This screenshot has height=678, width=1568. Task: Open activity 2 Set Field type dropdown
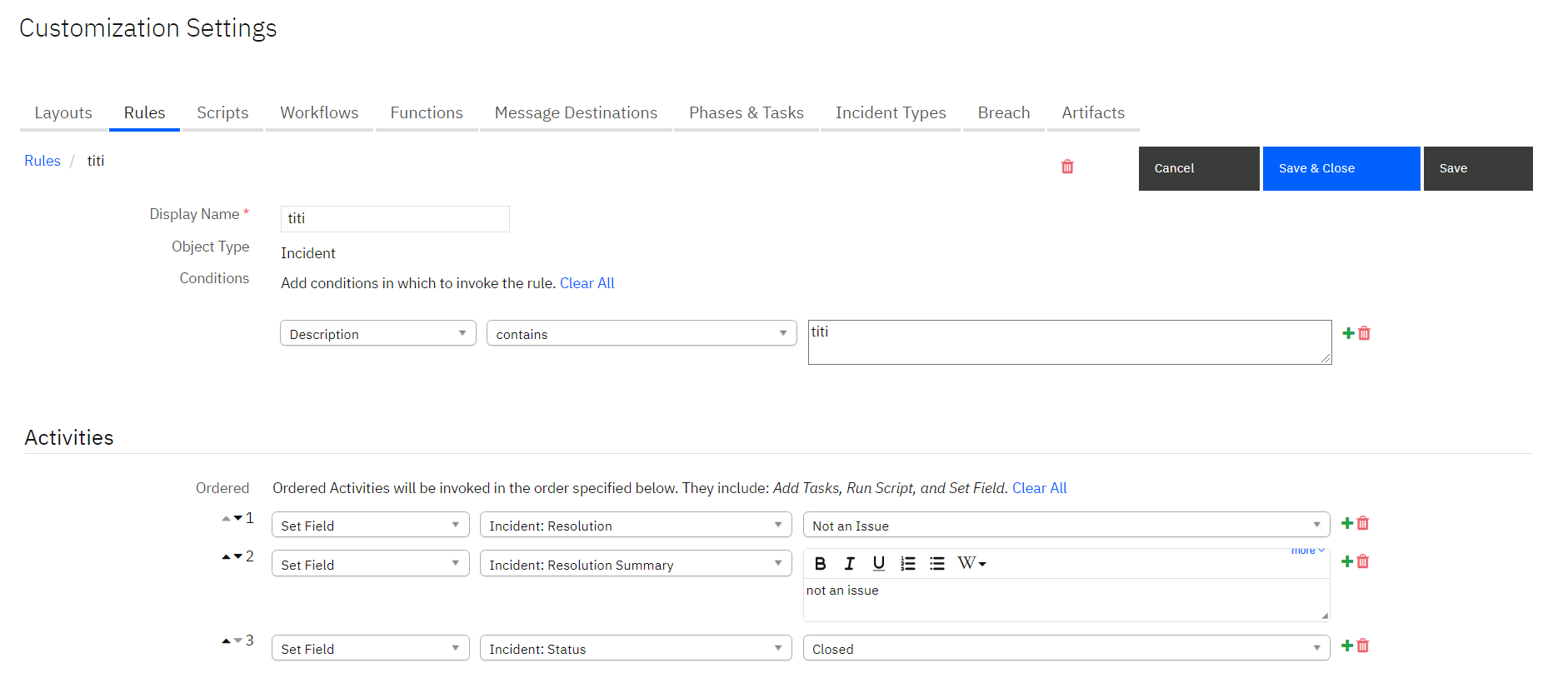(371, 564)
